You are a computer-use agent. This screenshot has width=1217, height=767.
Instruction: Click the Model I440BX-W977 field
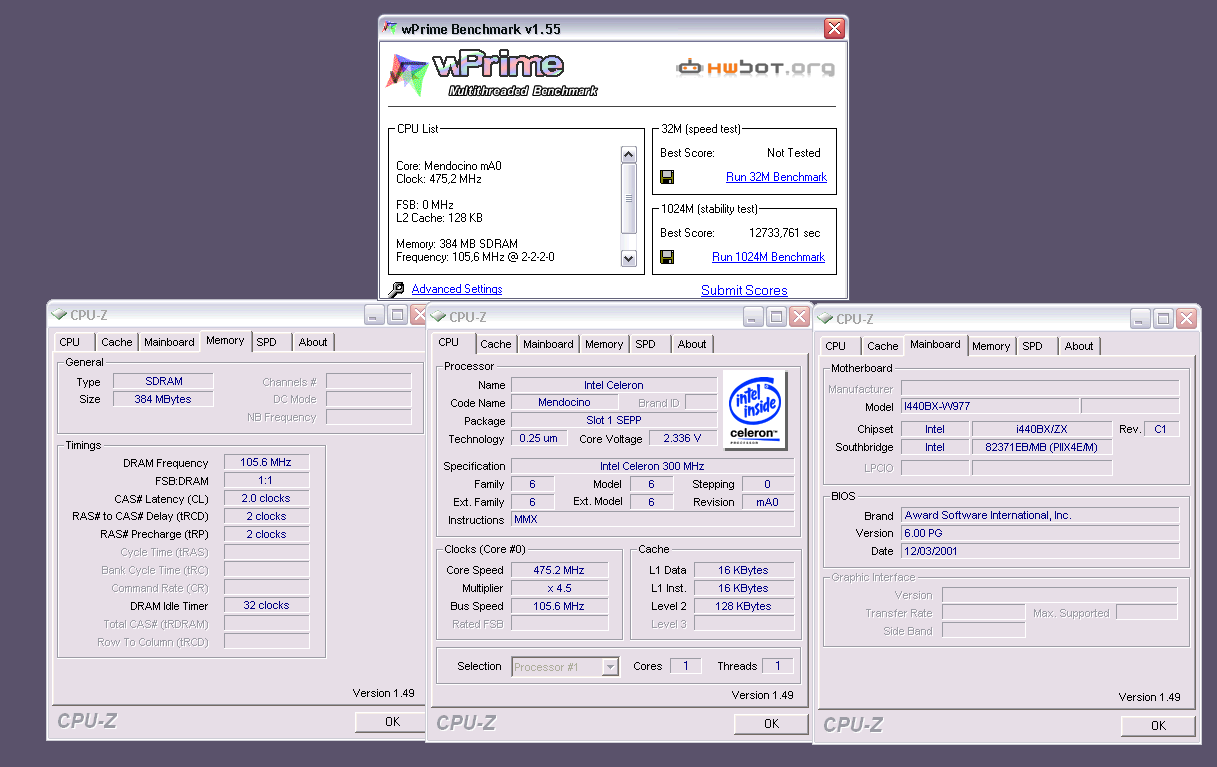(989, 406)
